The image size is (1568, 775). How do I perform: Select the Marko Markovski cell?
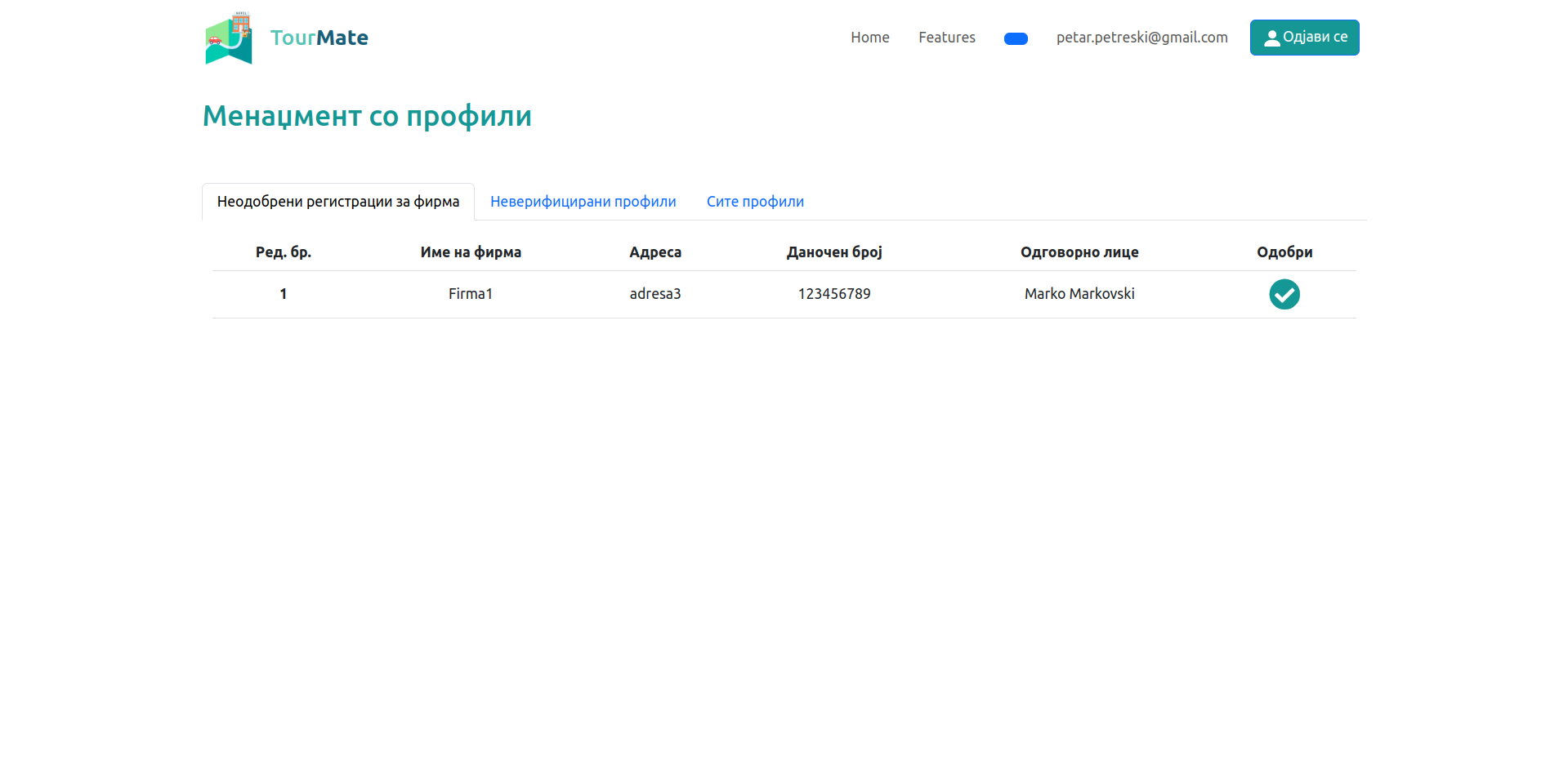point(1079,294)
